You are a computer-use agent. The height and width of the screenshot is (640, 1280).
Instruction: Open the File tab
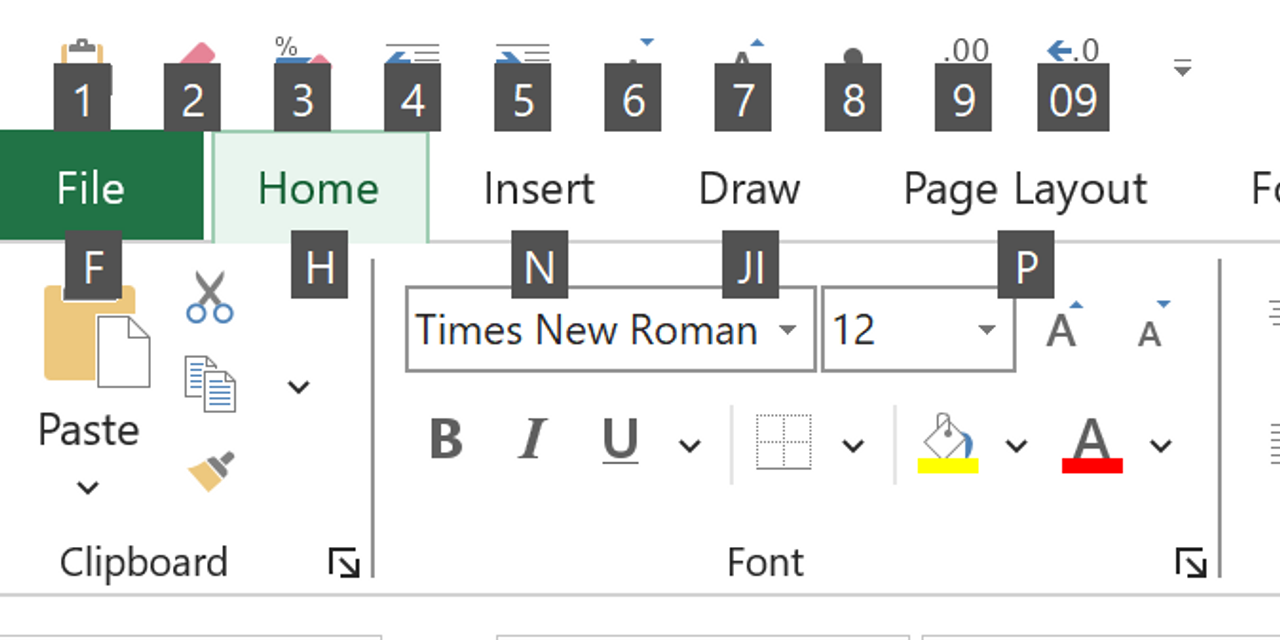tap(91, 189)
